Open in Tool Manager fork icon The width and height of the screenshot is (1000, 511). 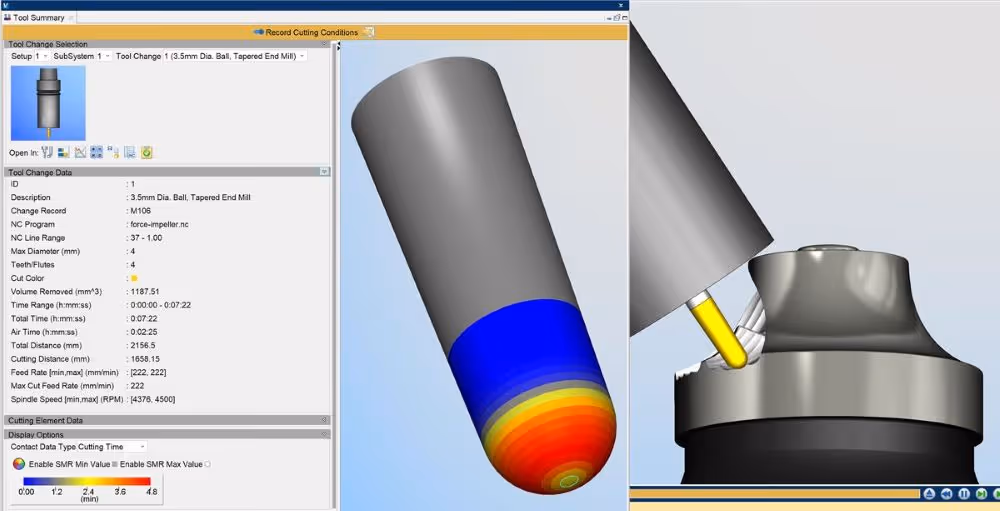pyautogui.click(x=47, y=152)
